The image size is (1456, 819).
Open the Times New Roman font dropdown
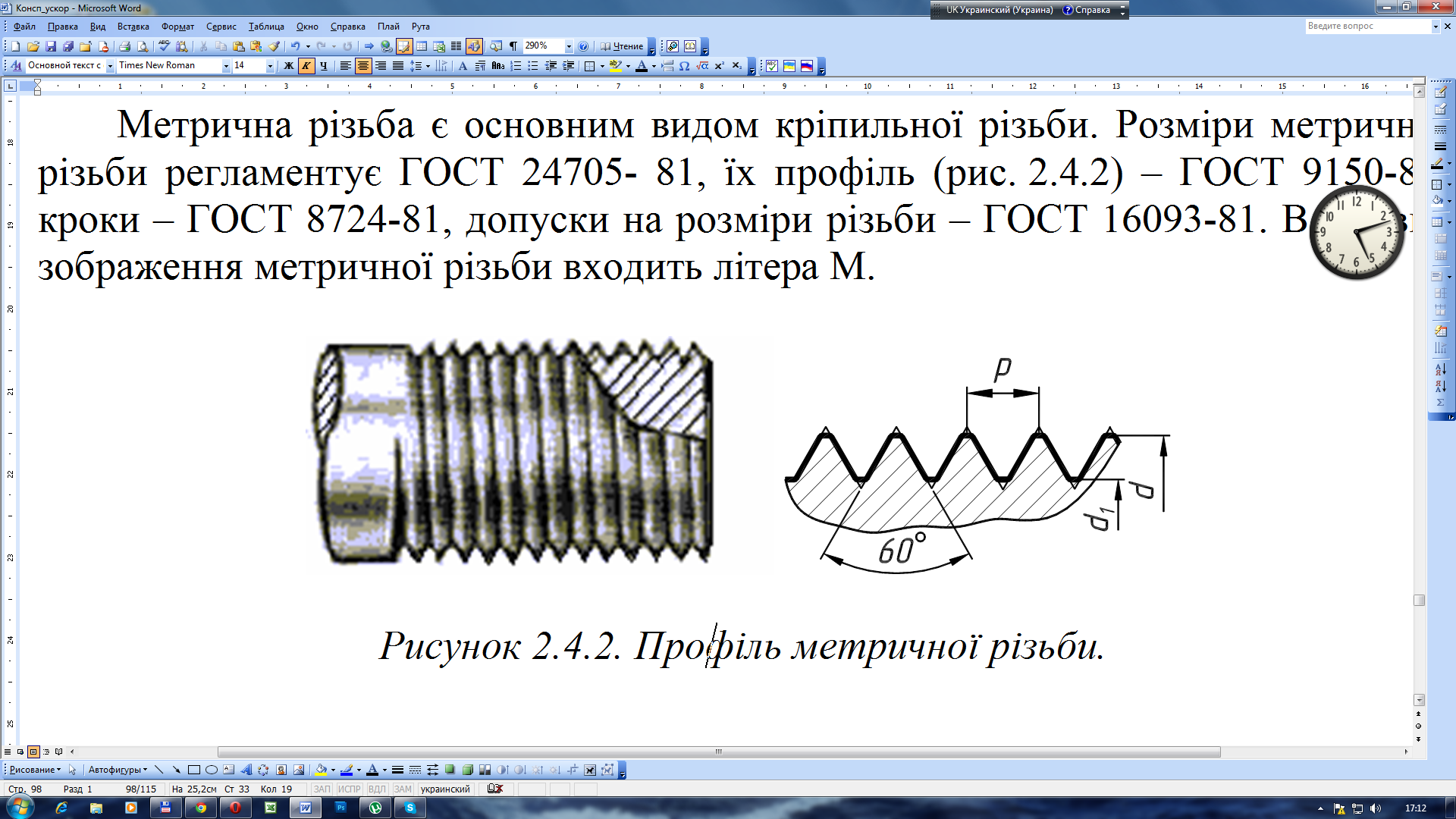pyautogui.click(x=225, y=66)
